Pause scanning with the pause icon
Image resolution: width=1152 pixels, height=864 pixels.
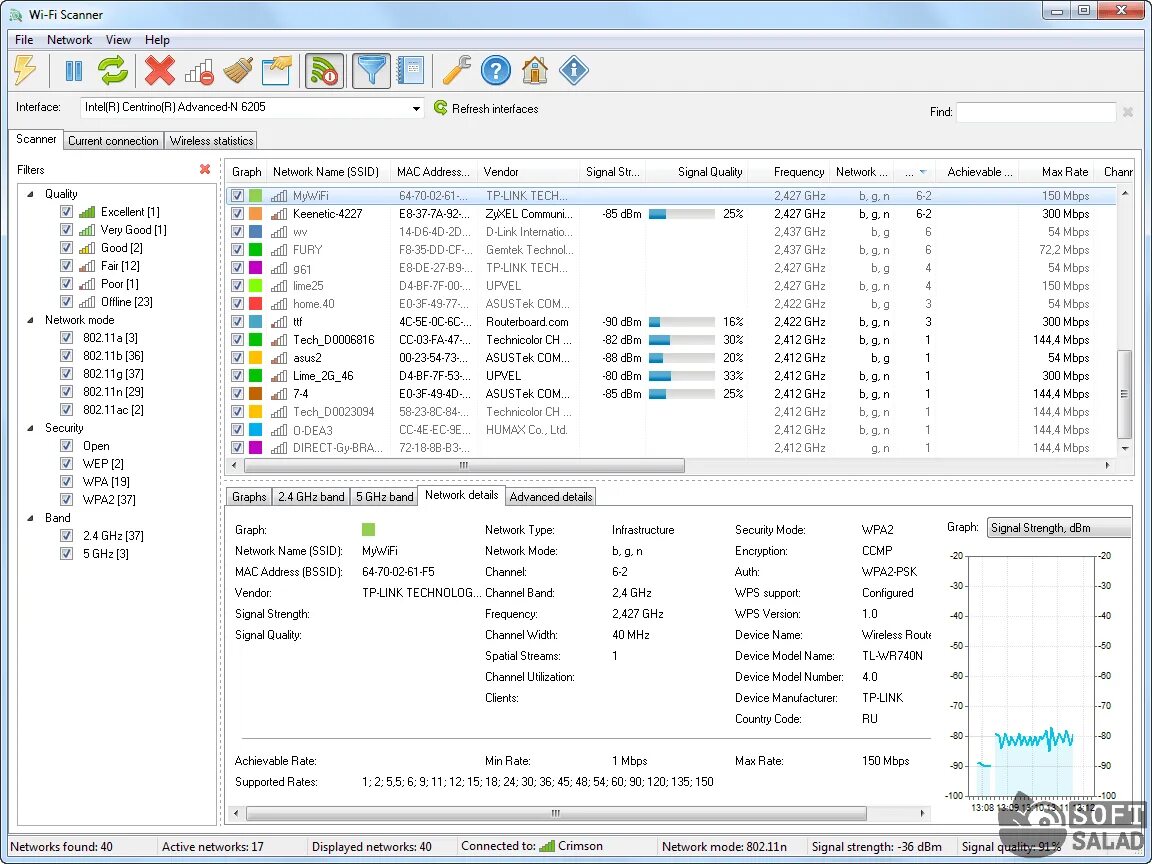pyautogui.click(x=73, y=71)
